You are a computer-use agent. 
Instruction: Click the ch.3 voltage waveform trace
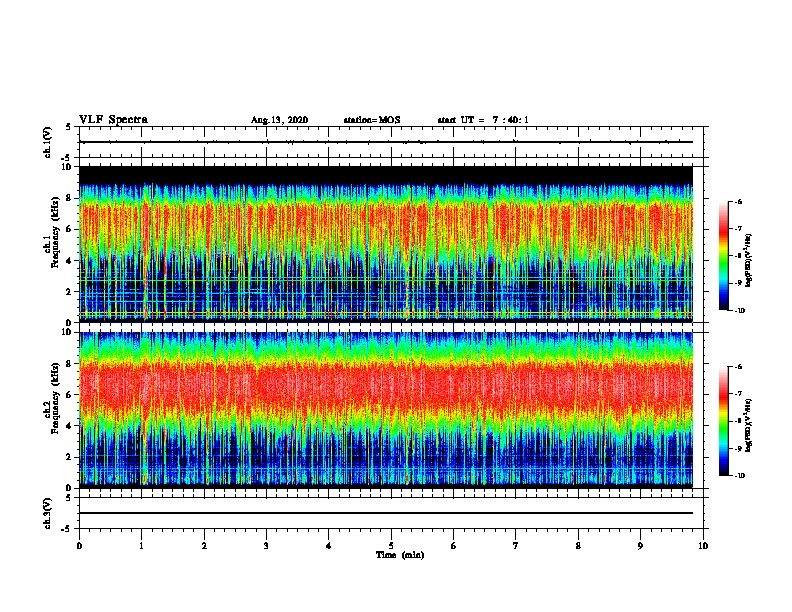point(385,513)
